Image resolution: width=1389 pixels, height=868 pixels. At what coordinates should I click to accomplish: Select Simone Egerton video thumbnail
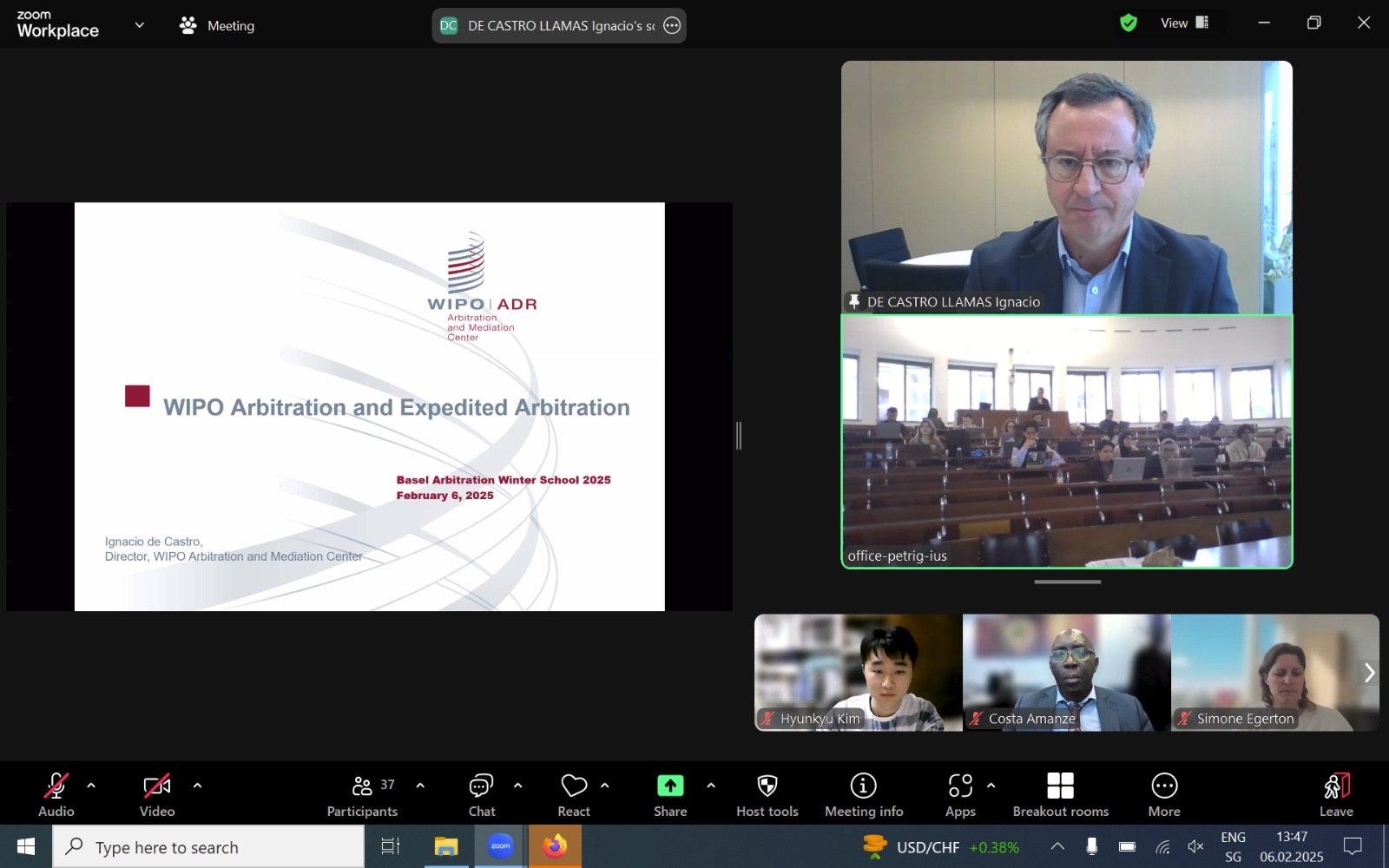click(1274, 673)
